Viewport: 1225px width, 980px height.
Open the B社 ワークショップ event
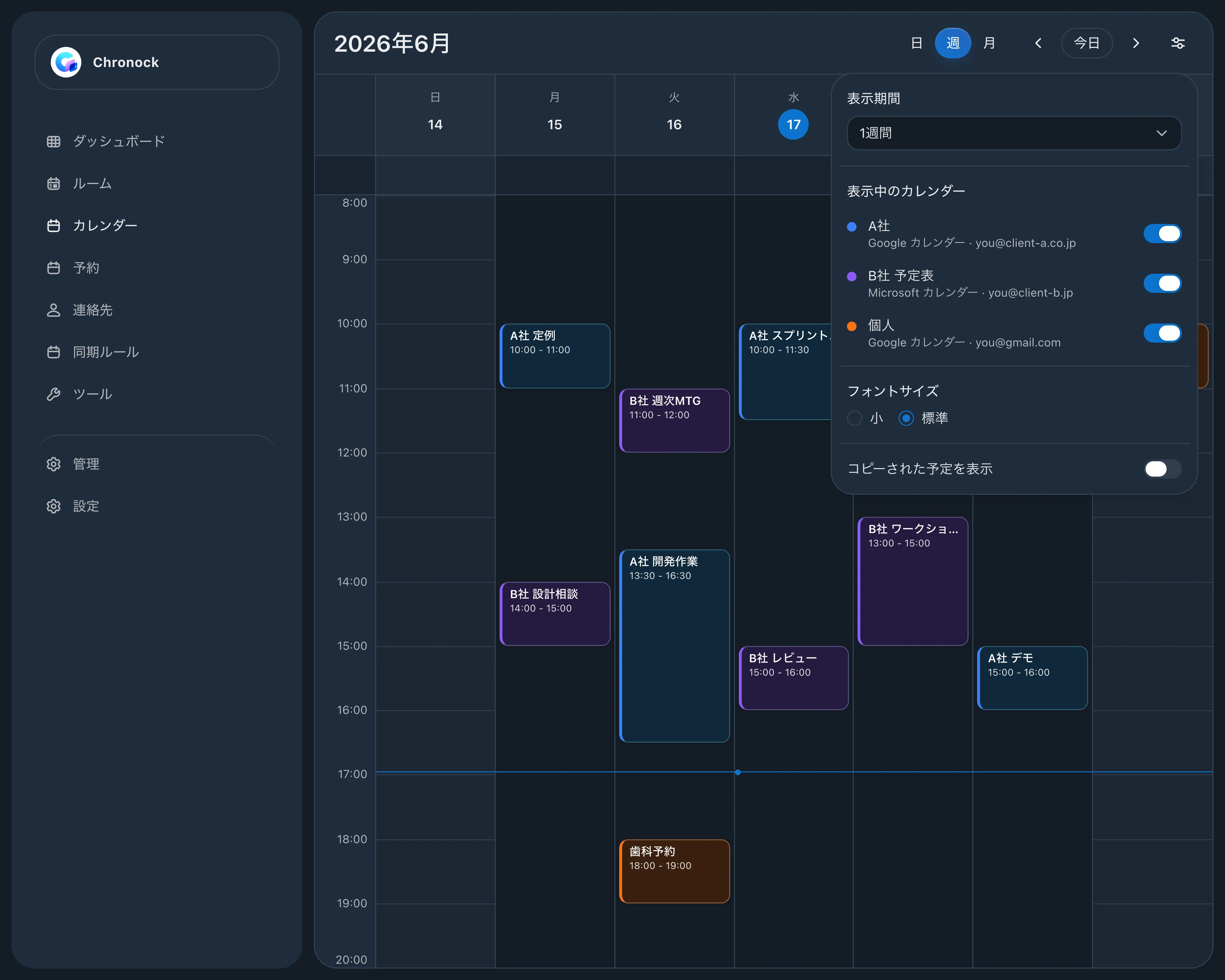[913, 581]
